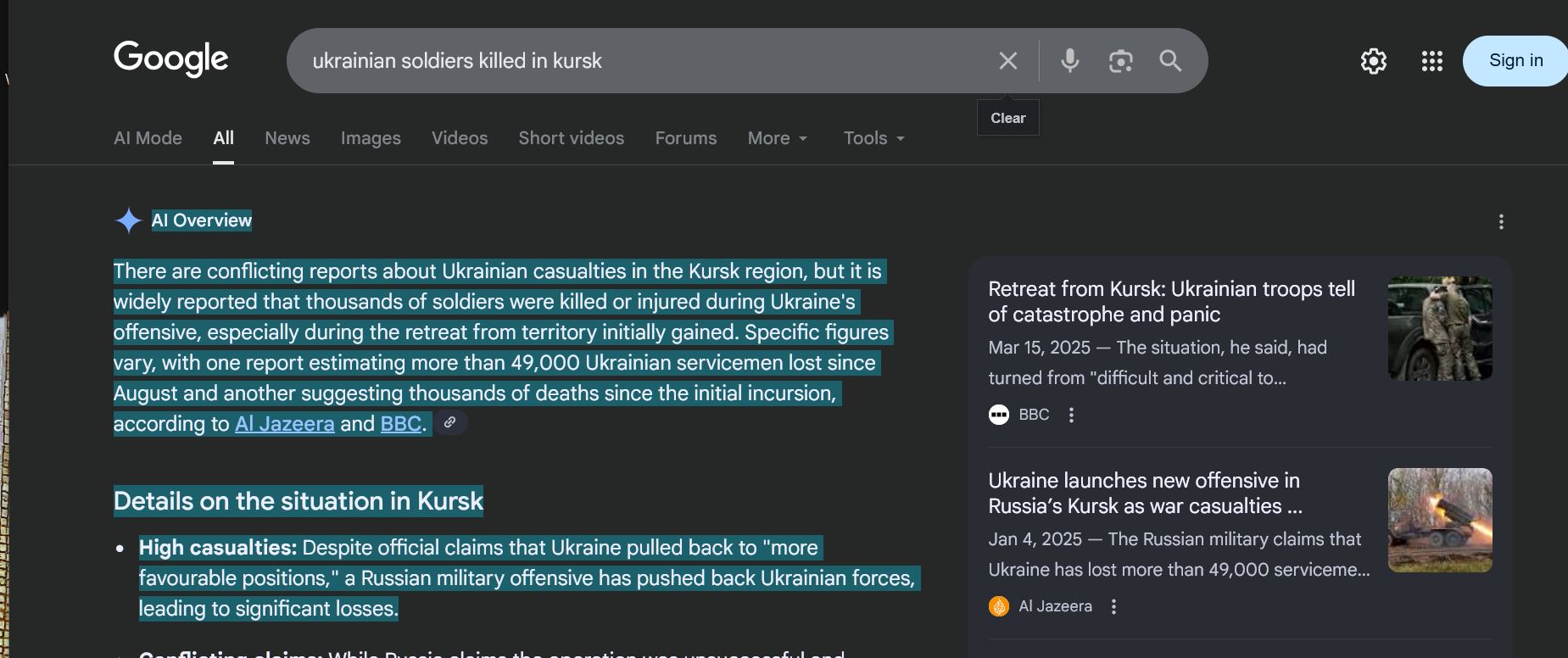Switch to the News tab
The height and width of the screenshot is (658, 1568).
click(287, 138)
